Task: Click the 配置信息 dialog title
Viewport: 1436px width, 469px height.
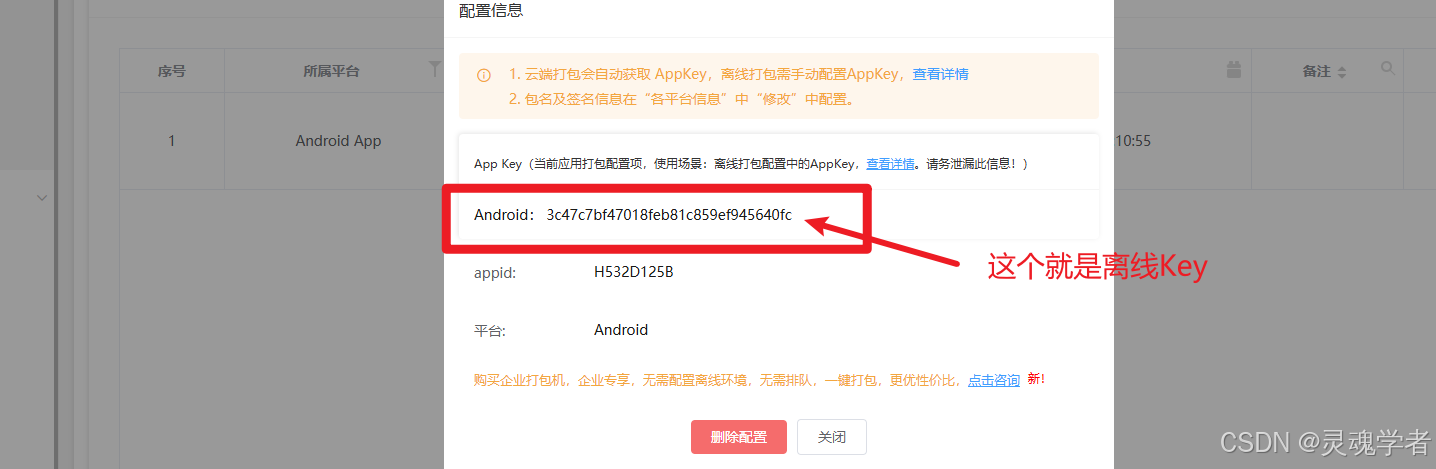Action: coord(491,12)
